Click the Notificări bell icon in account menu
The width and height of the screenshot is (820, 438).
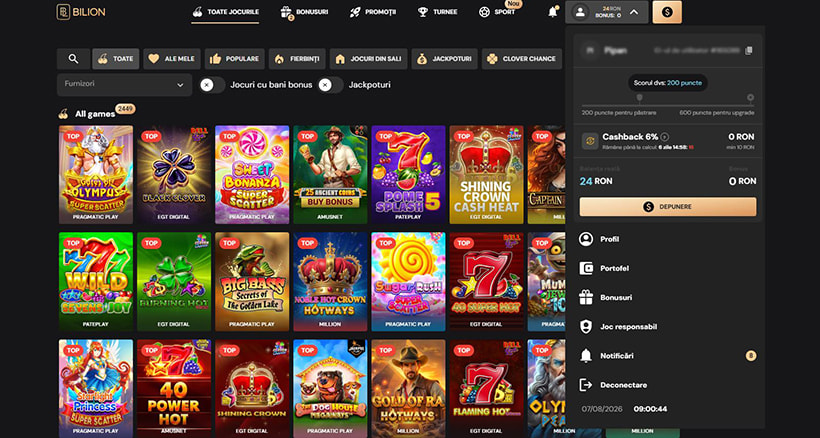point(586,356)
